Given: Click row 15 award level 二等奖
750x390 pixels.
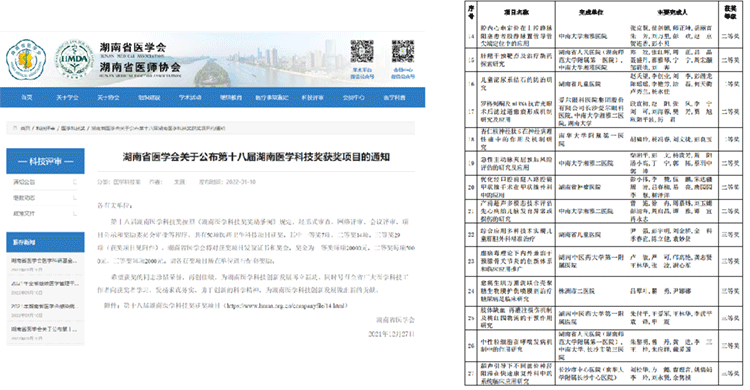Looking at the screenshot, I should (x=730, y=60).
